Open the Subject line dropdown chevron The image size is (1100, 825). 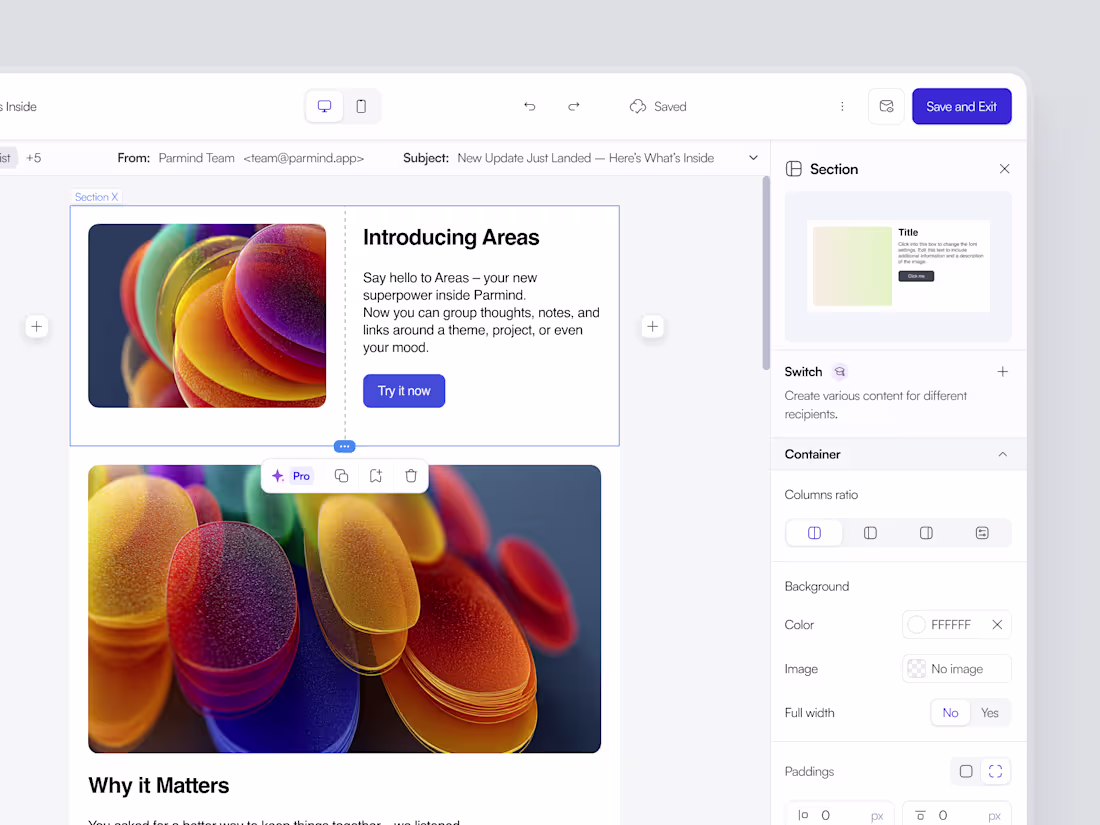pyautogui.click(x=753, y=157)
